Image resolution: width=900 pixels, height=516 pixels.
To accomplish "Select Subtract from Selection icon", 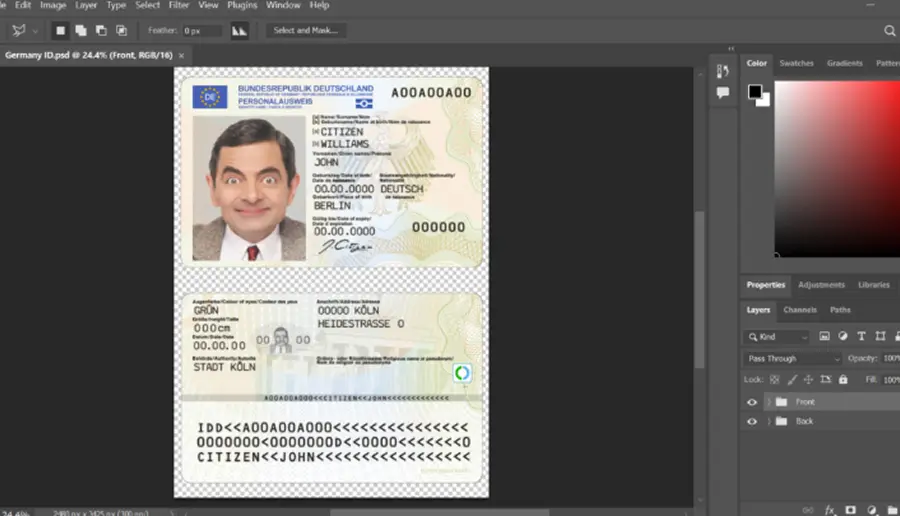I will pos(101,30).
